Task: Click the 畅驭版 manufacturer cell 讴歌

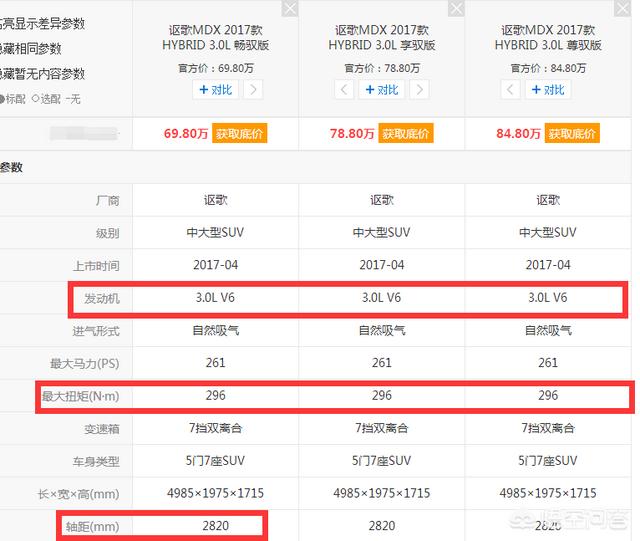Action: tap(216, 200)
